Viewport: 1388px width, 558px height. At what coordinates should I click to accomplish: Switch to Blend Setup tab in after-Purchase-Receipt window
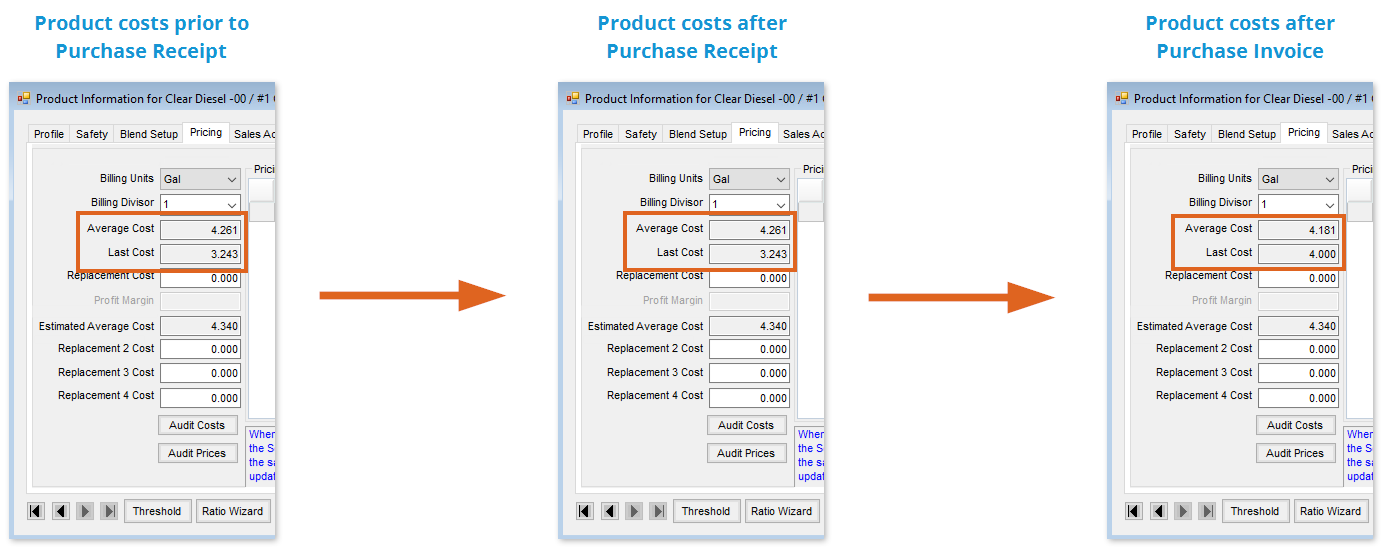[x=697, y=134]
